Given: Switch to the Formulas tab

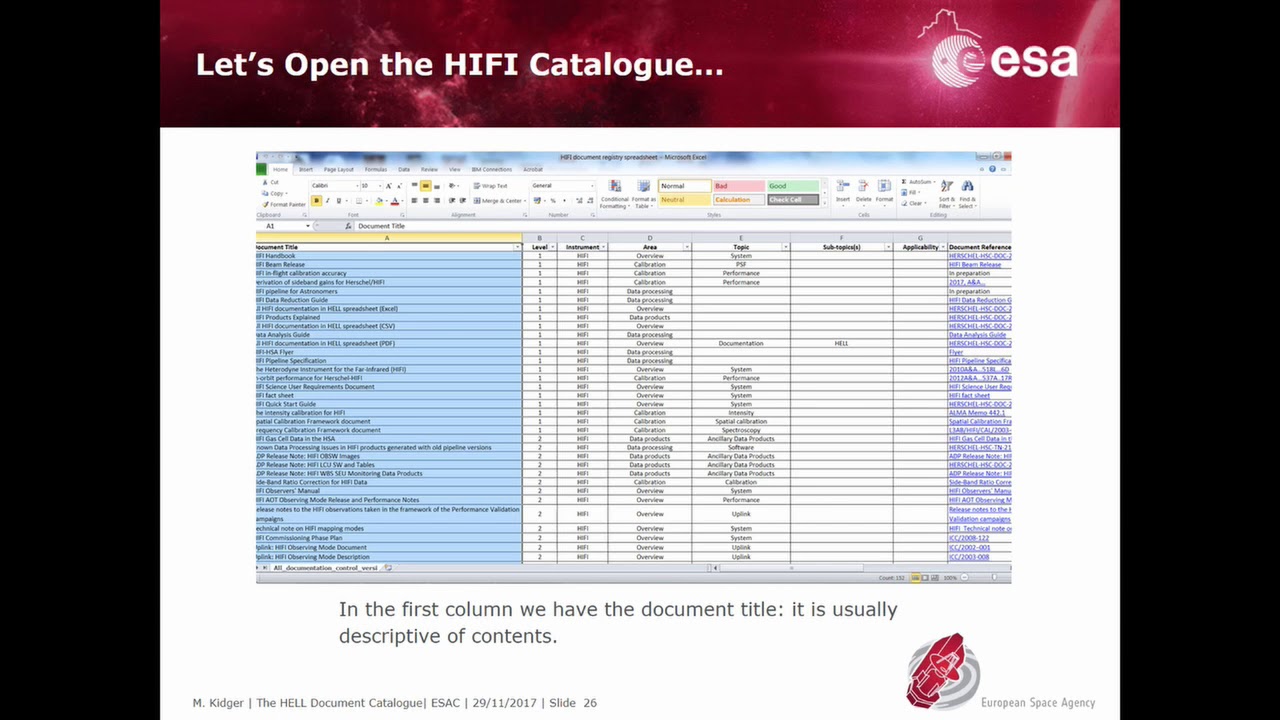Looking at the screenshot, I should pyautogui.click(x=376, y=170).
